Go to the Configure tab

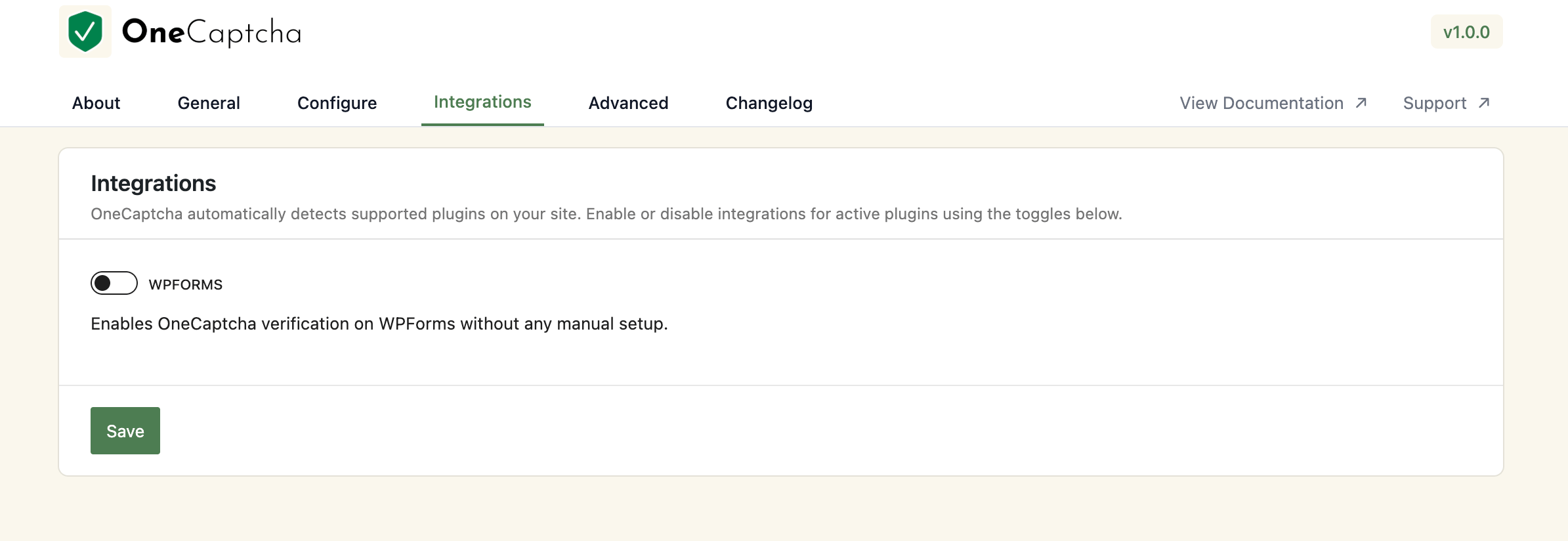[x=337, y=103]
